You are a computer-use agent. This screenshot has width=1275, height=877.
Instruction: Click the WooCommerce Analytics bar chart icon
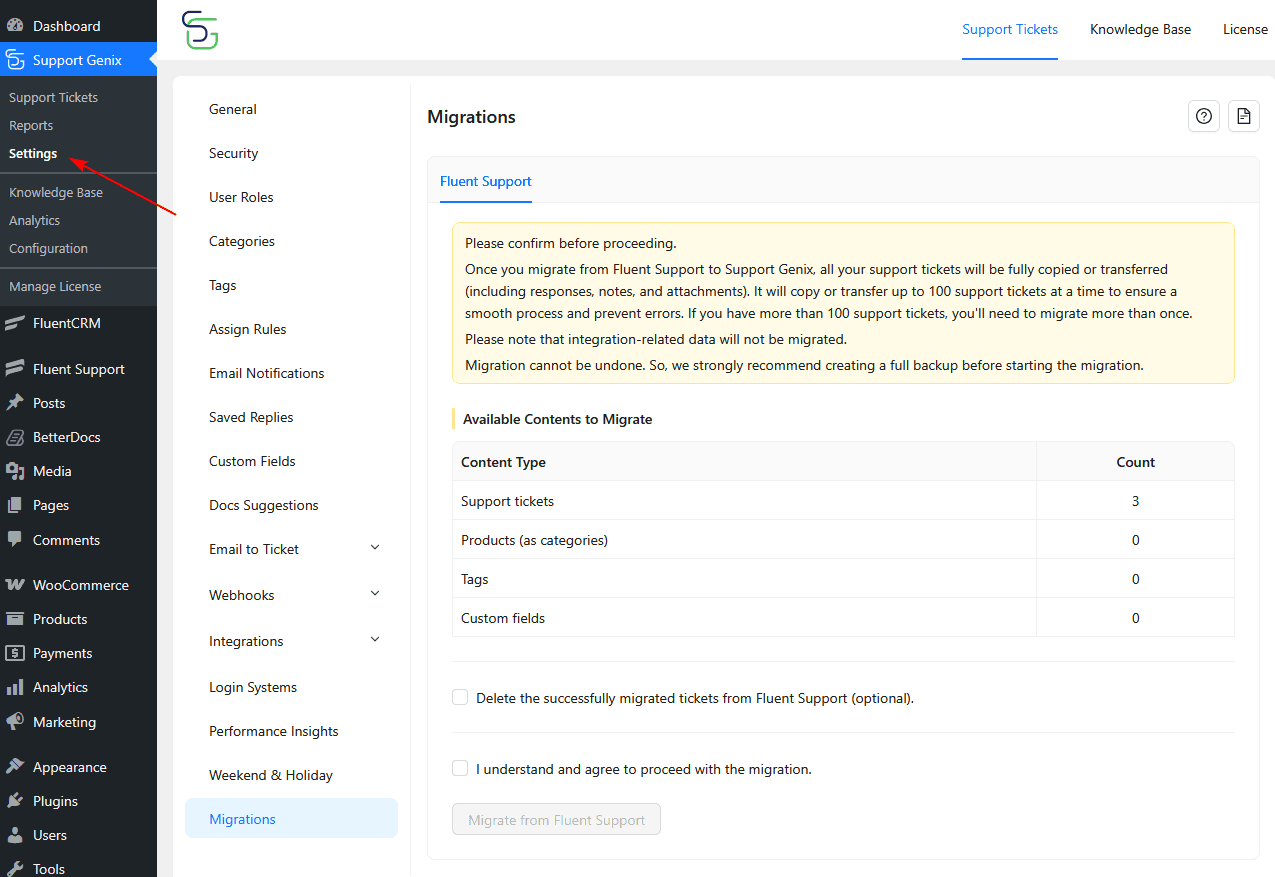click(x=15, y=687)
